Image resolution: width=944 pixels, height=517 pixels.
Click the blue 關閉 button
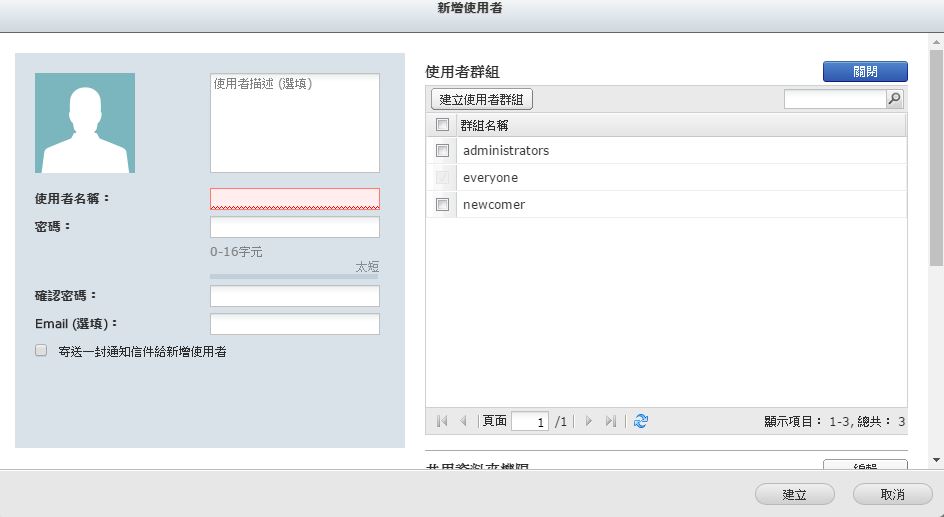click(x=865, y=72)
